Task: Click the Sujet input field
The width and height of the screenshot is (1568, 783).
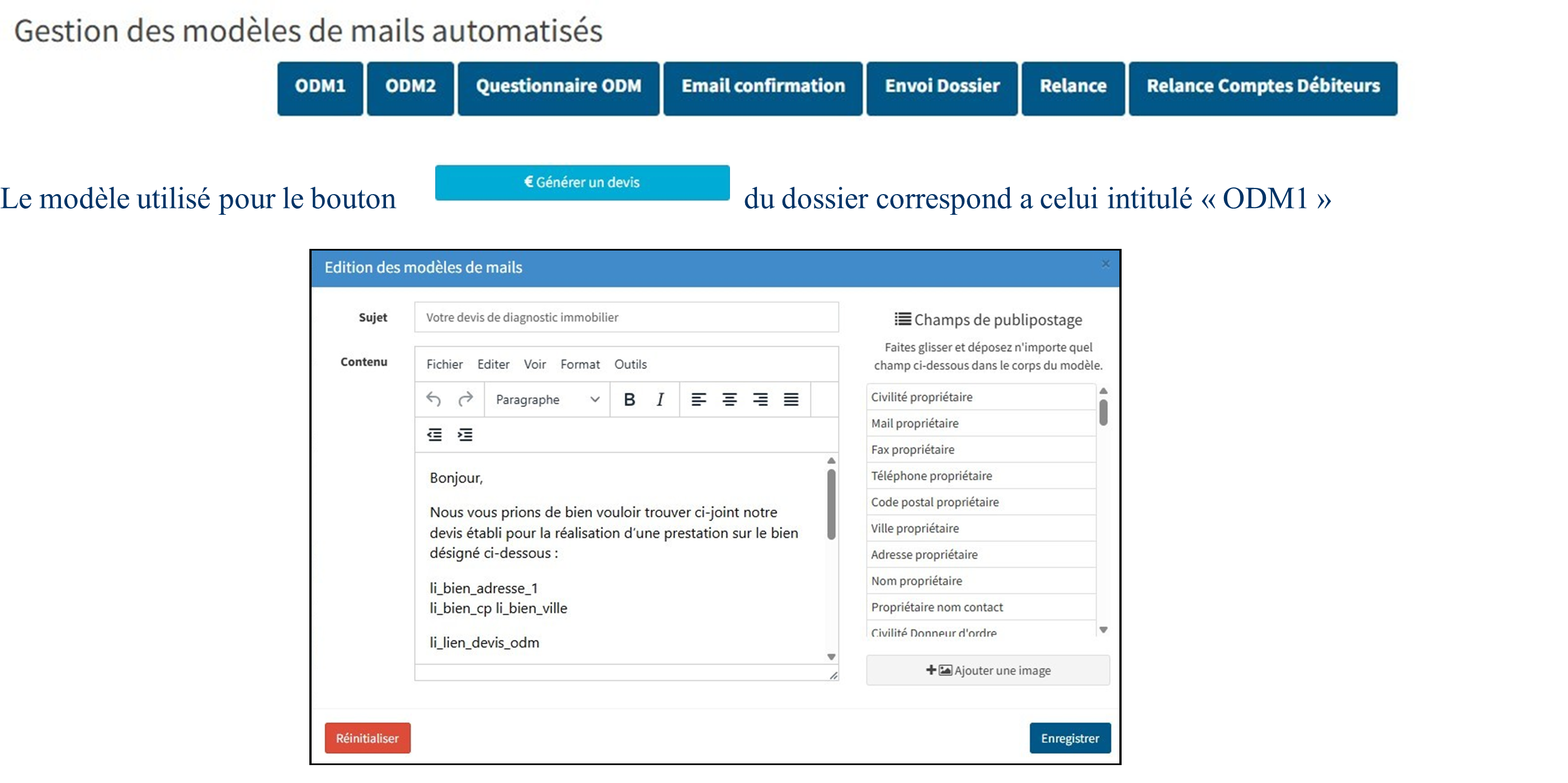Action: 626,317
